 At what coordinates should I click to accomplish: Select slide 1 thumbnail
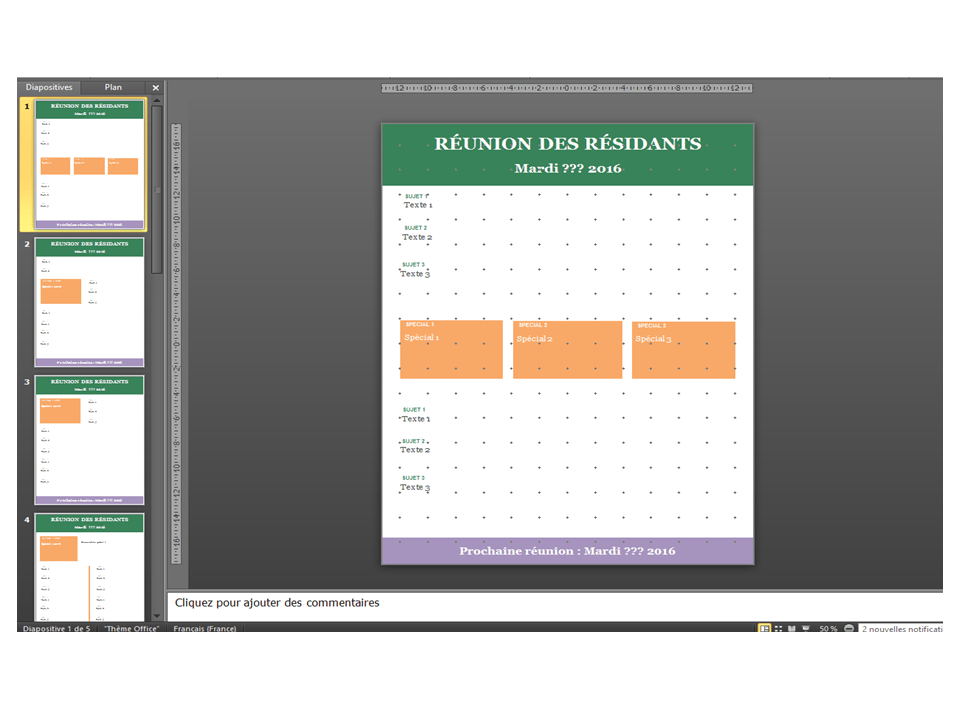click(x=89, y=164)
